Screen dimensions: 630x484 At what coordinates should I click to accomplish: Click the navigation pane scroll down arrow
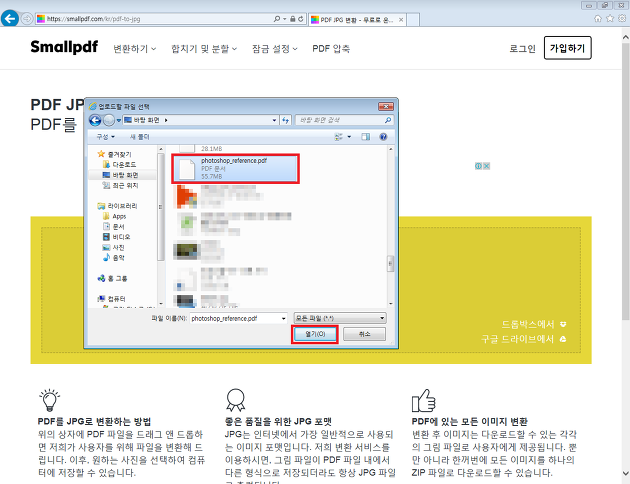point(161,304)
